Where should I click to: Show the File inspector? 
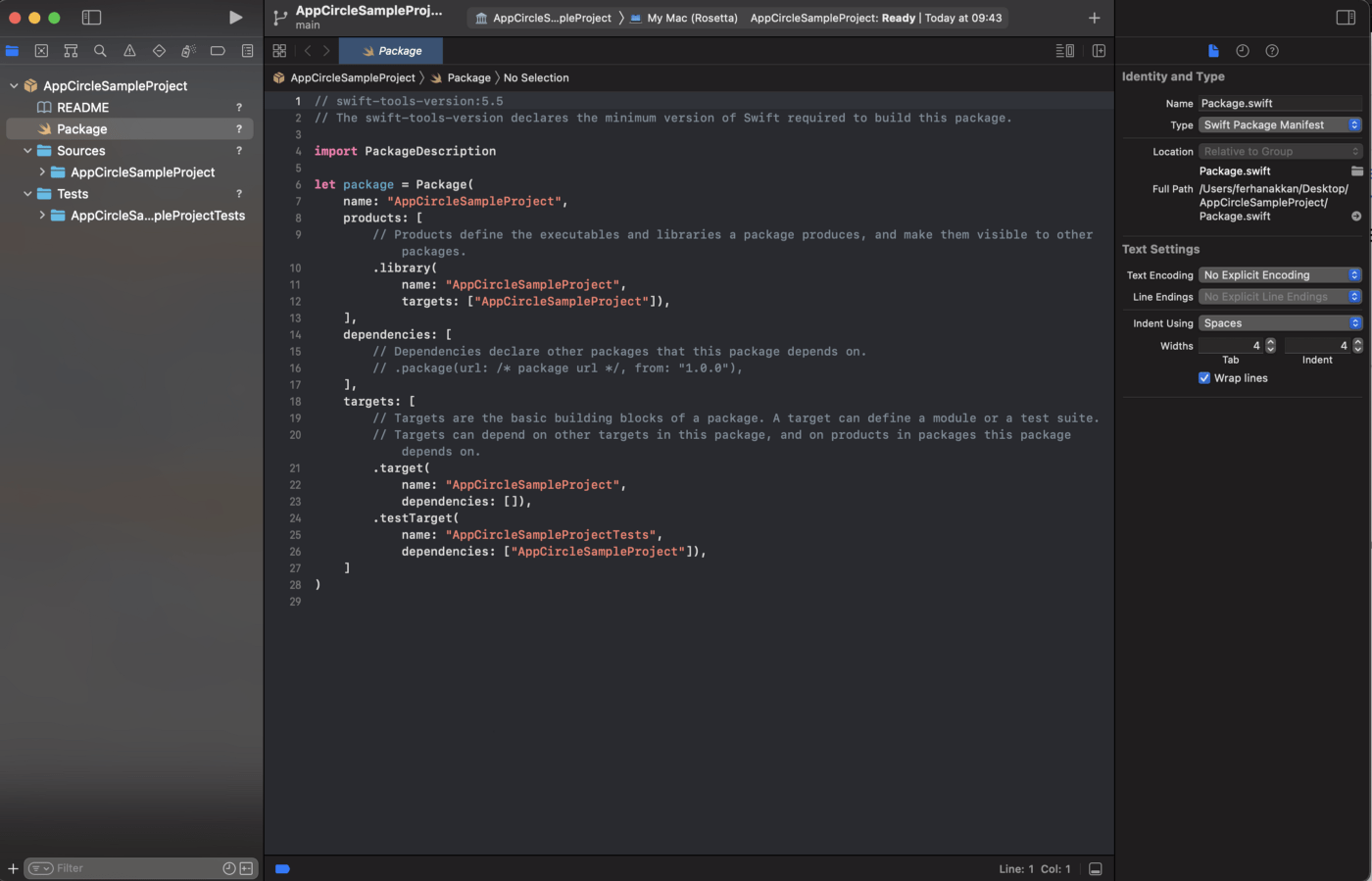point(1213,51)
